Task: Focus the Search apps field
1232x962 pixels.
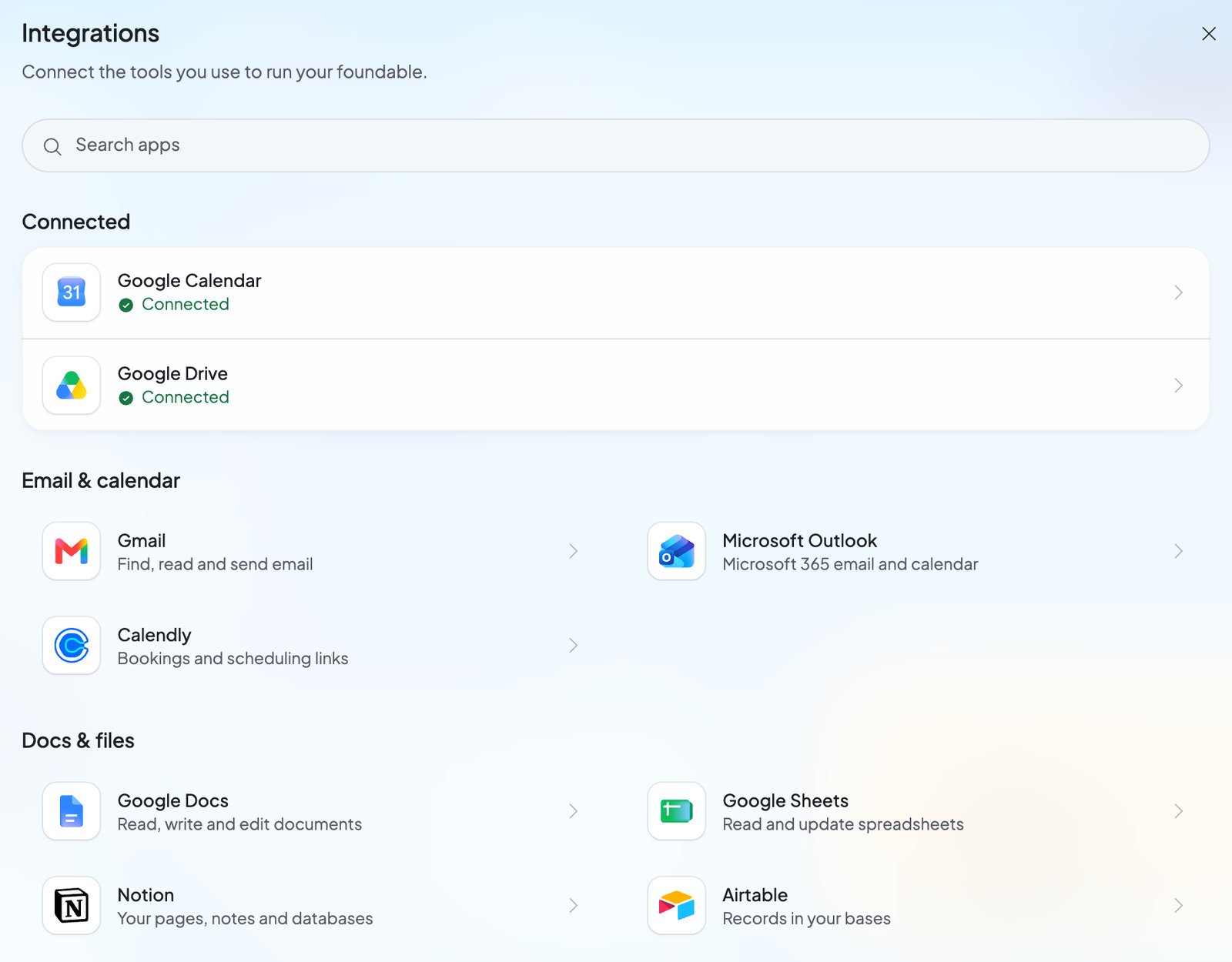Action: (616, 145)
